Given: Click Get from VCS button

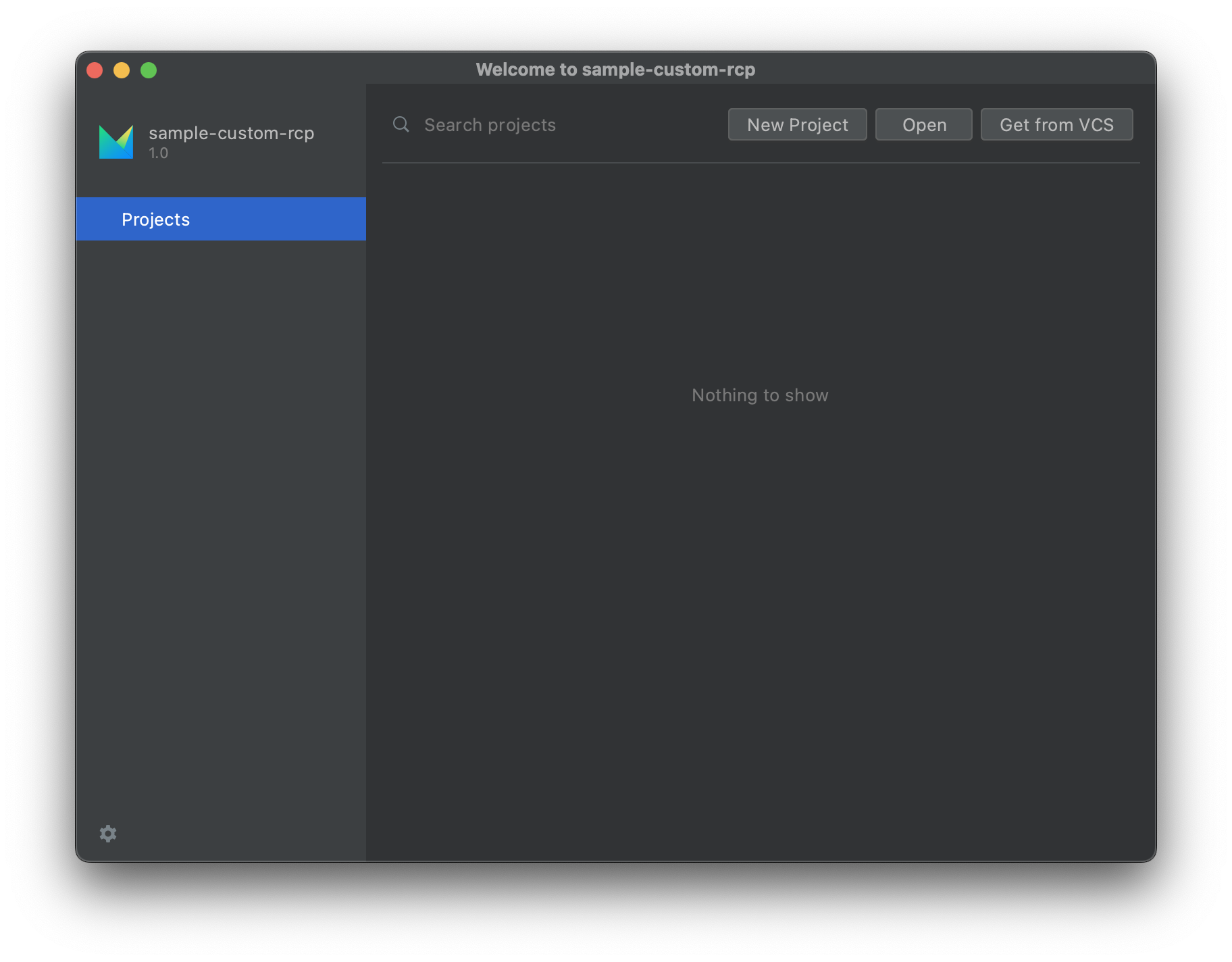Looking at the screenshot, I should (x=1056, y=124).
